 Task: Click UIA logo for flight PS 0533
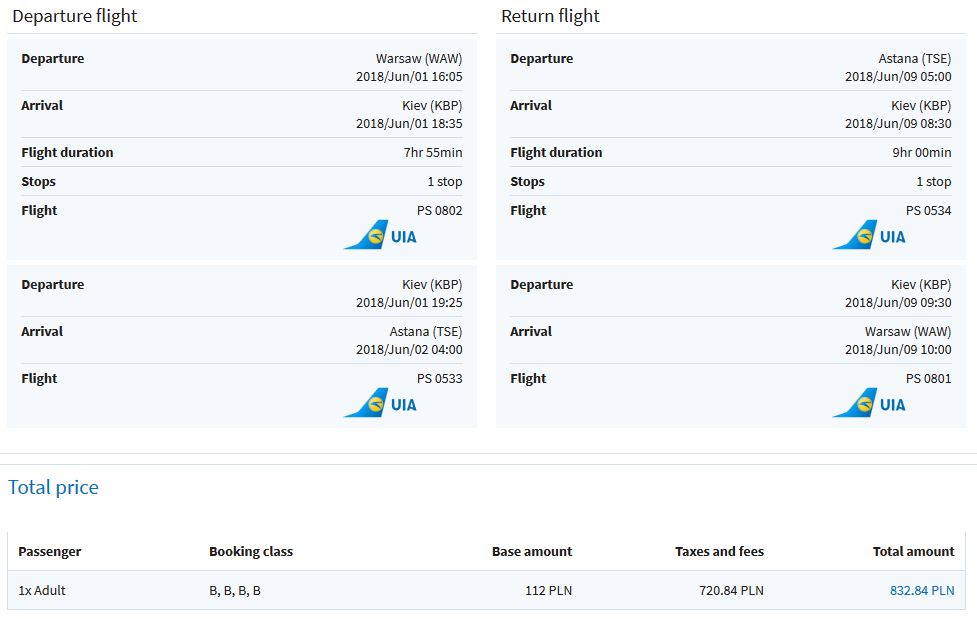click(380, 403)
